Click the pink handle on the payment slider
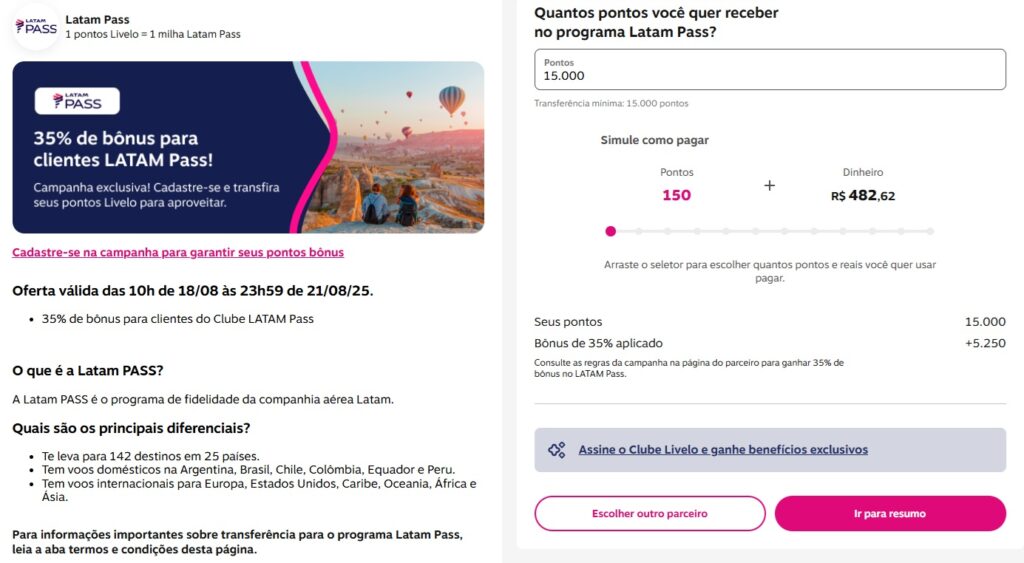The height and width of the screenshot is (563, 1024). (x=610, y=231)
